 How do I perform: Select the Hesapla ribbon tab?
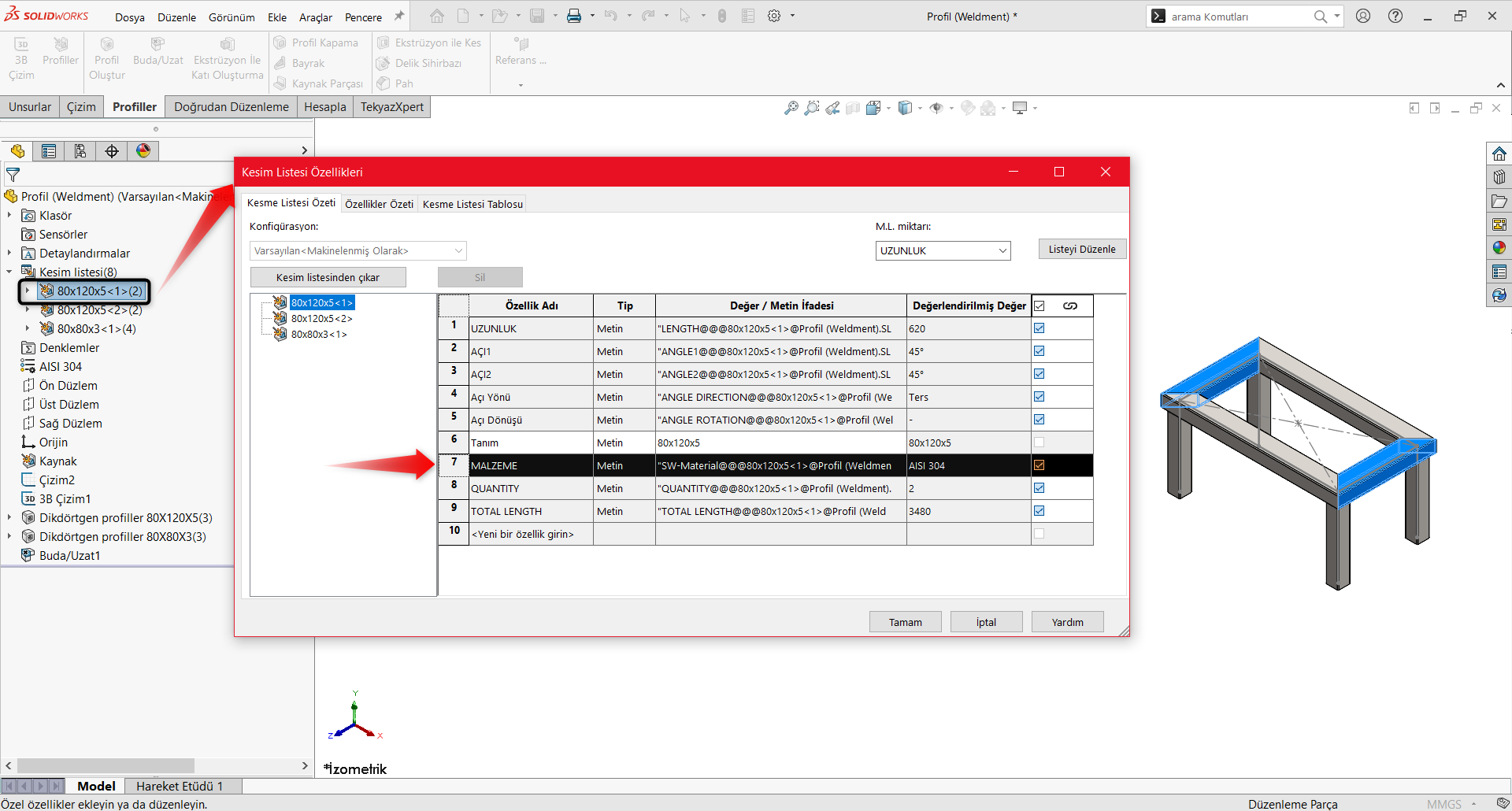pyautogui.click(x=325, y=107)
